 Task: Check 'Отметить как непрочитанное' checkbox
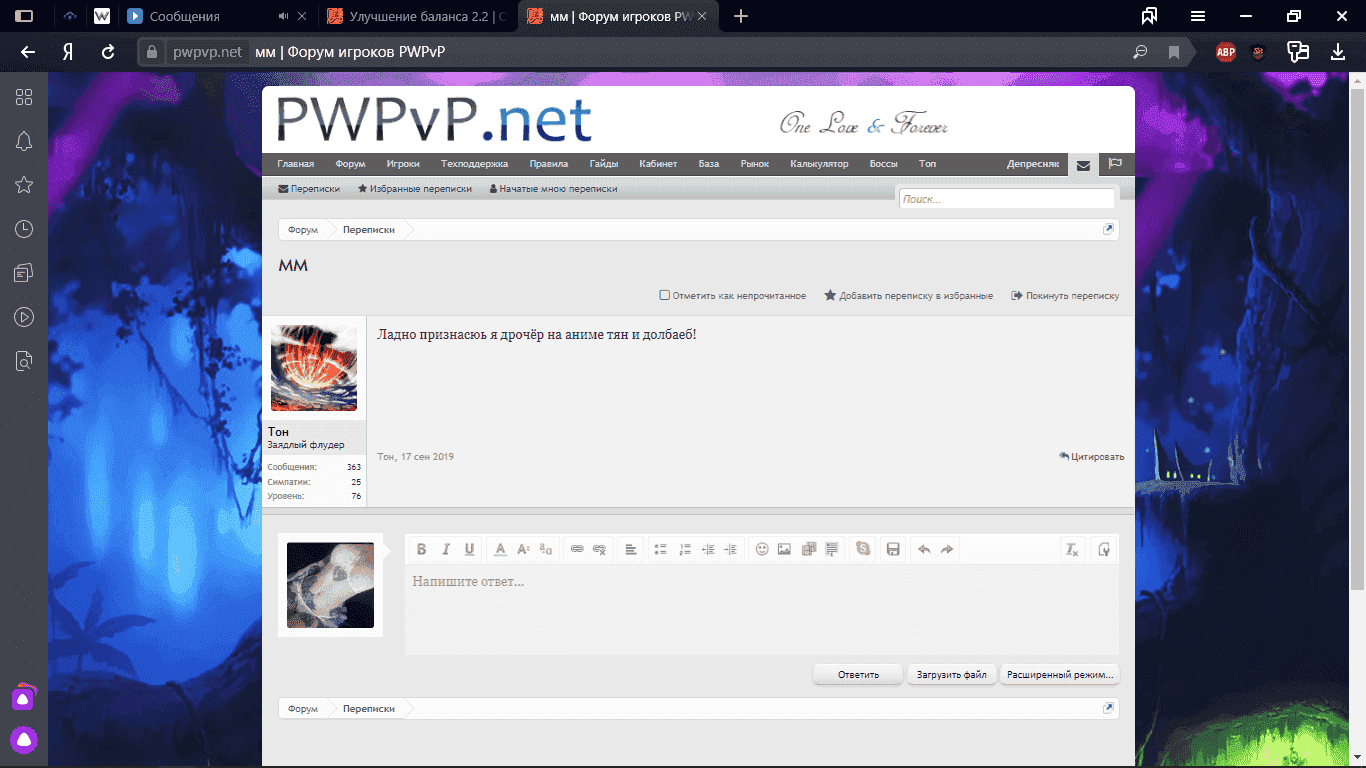pyautogui.click(x=665, y=296)
